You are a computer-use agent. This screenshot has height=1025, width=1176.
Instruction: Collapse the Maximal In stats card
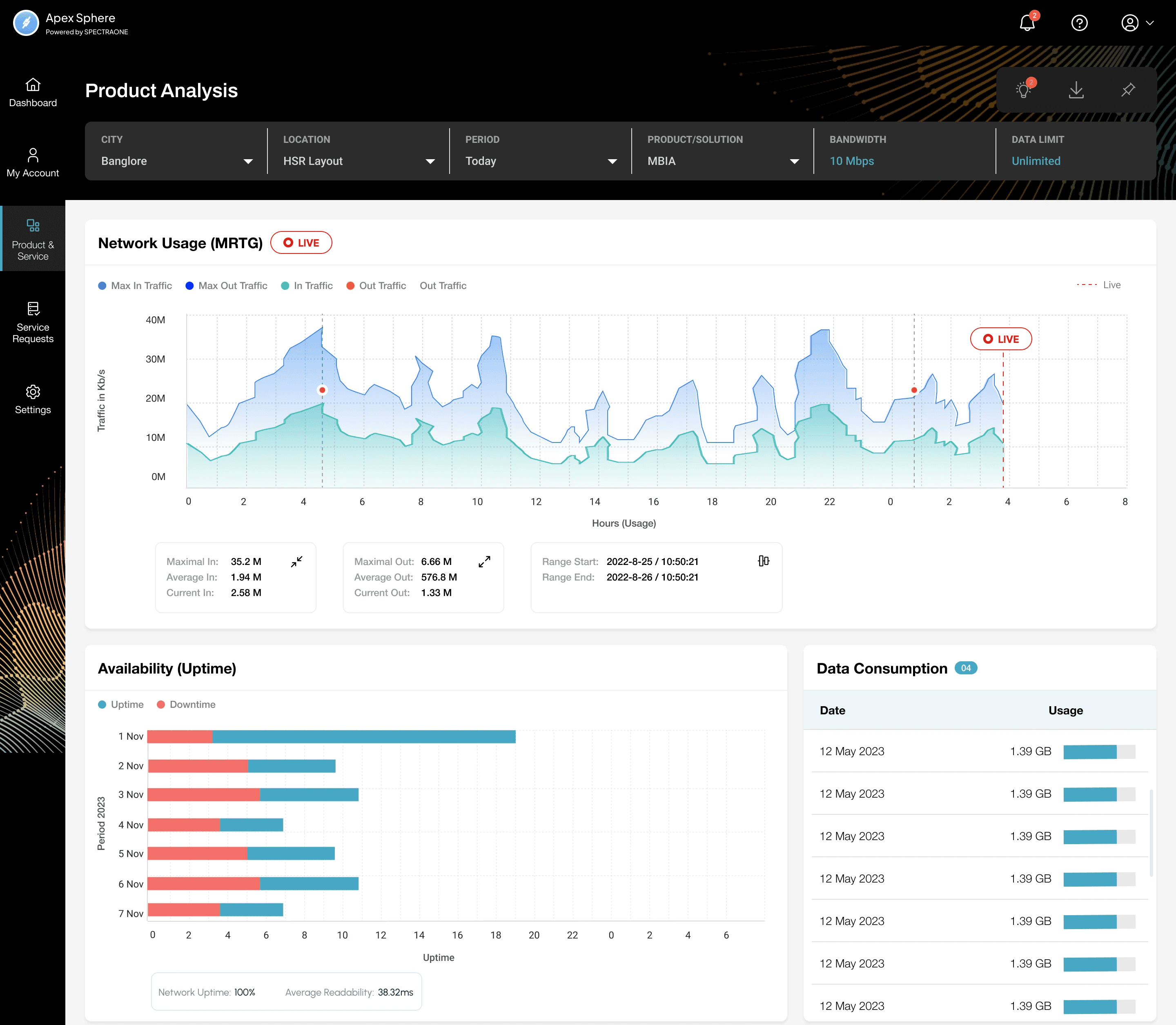click(x=296, y=562)
